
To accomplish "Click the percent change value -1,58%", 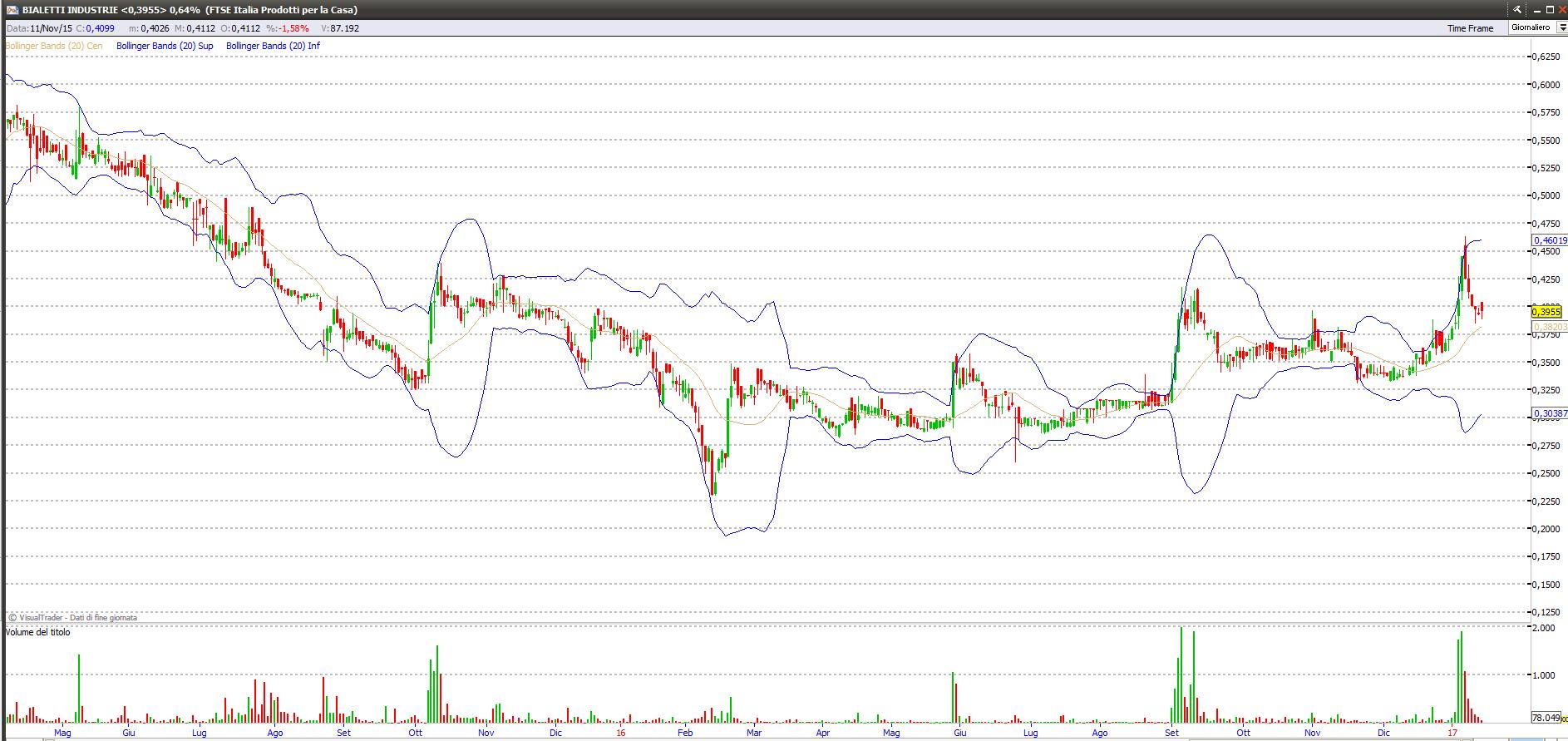I will (x=295, y=28).
